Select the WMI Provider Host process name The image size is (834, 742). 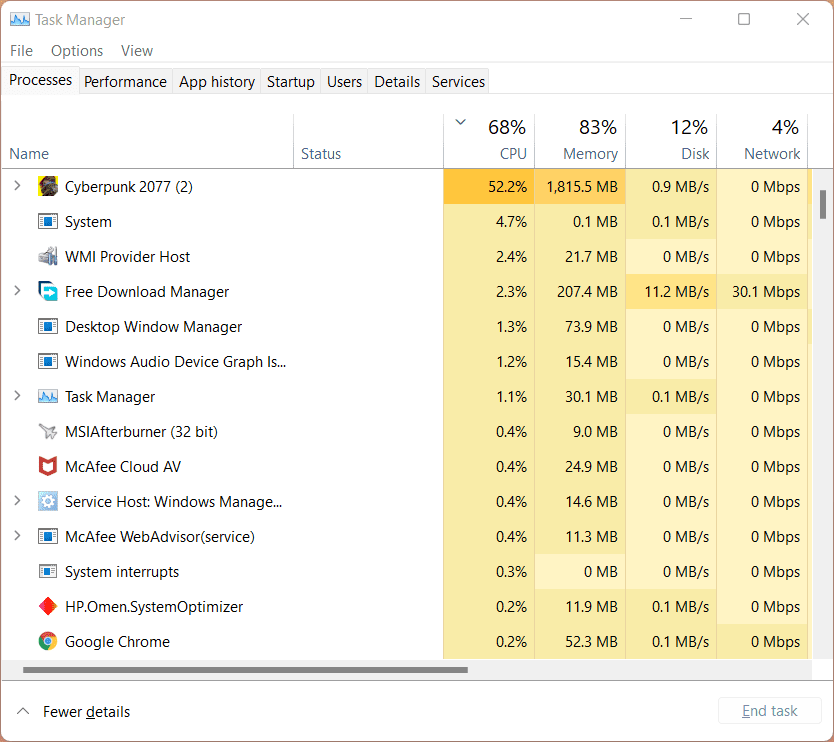(x=127, y=257)
